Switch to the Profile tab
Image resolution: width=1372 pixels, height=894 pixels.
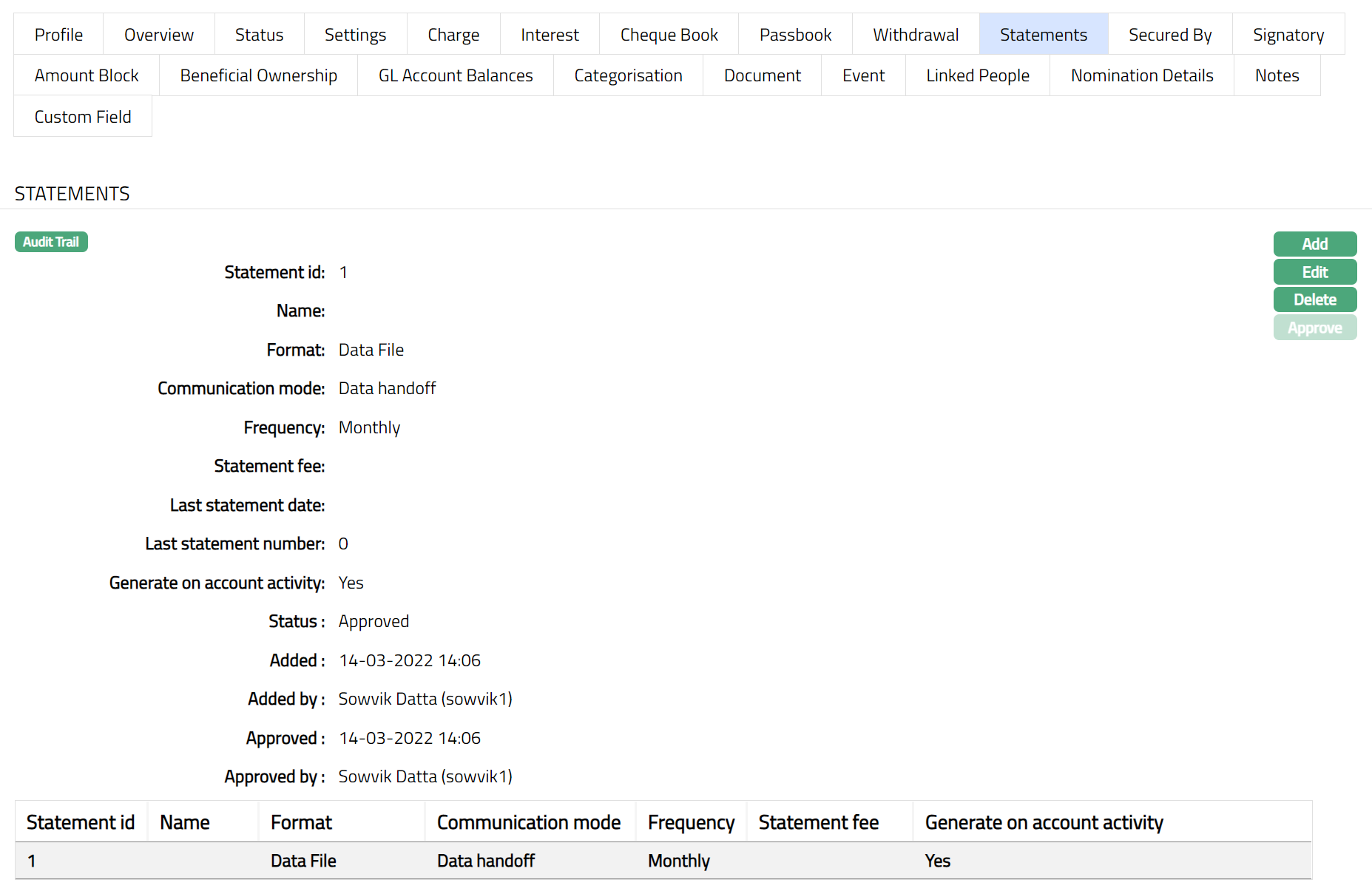pos(58,35)
